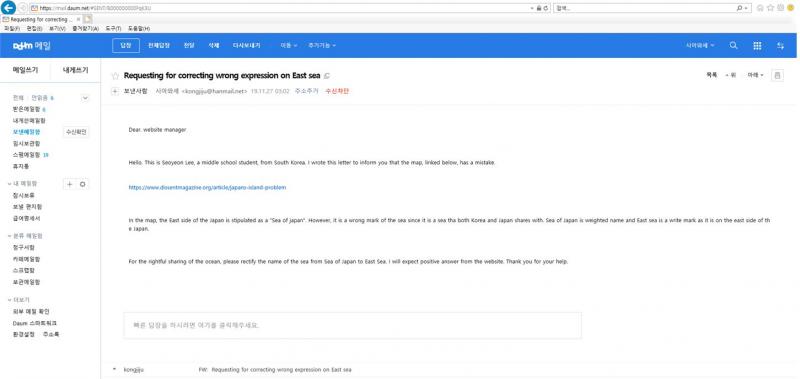Collapse the 내 메일함 section
800x379 pixels.
tap(10, 184)
